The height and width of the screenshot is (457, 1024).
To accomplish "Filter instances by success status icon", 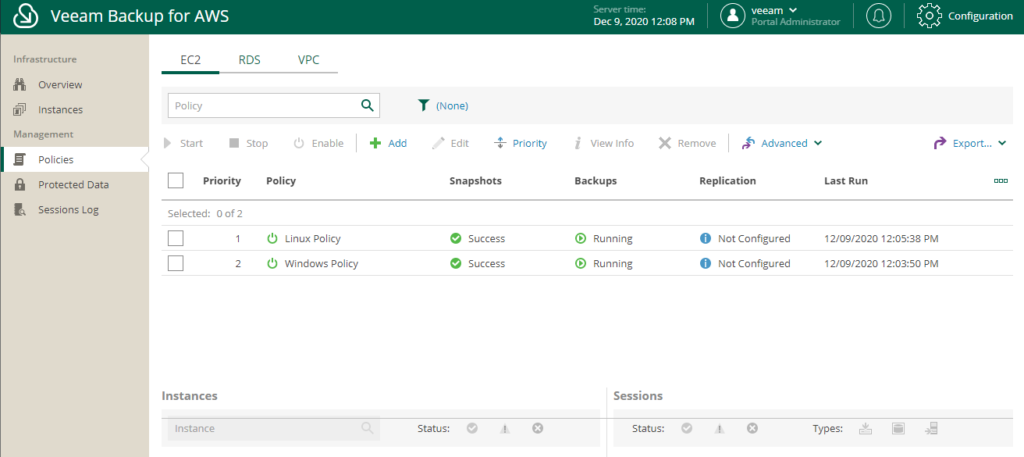I will [x=472, y=428].
